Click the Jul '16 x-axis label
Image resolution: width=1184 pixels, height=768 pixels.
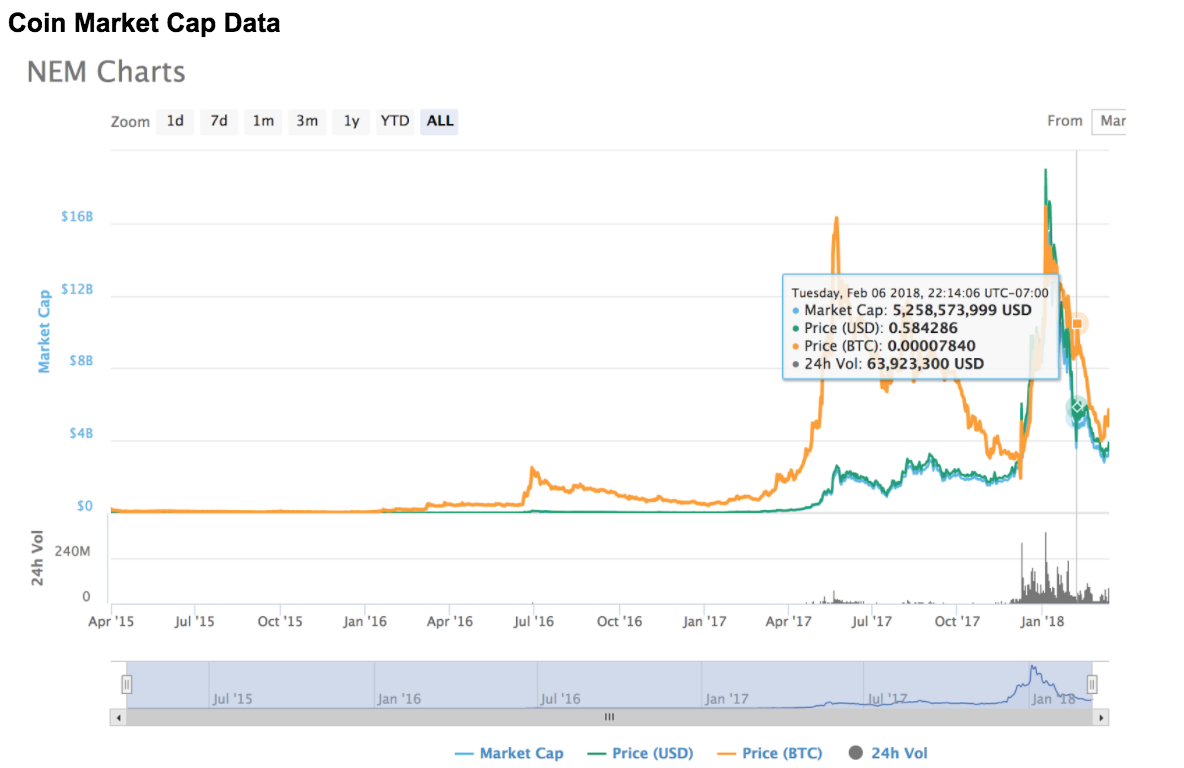(x=533, y=621)
